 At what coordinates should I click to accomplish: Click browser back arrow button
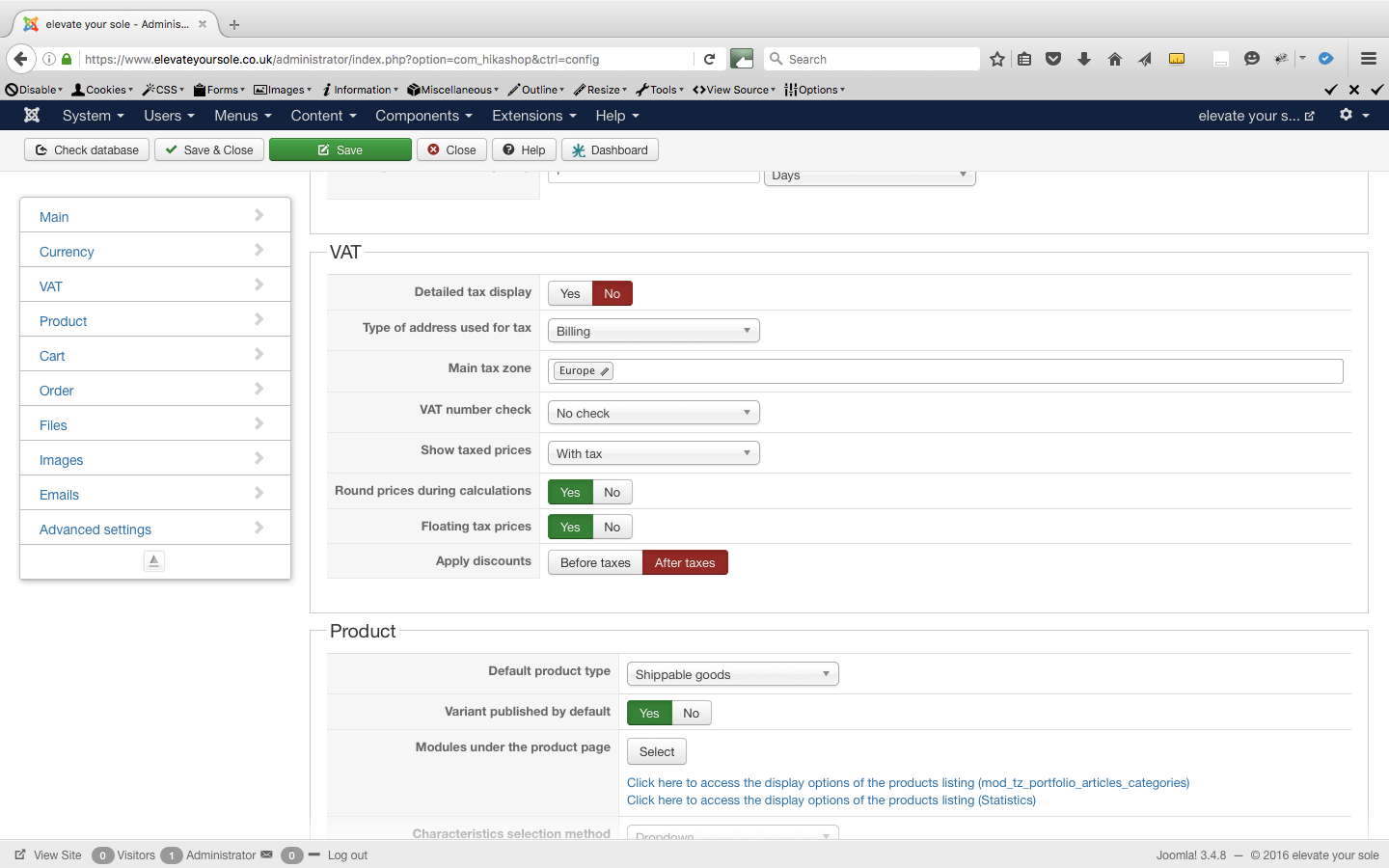[x=21, y=59]
